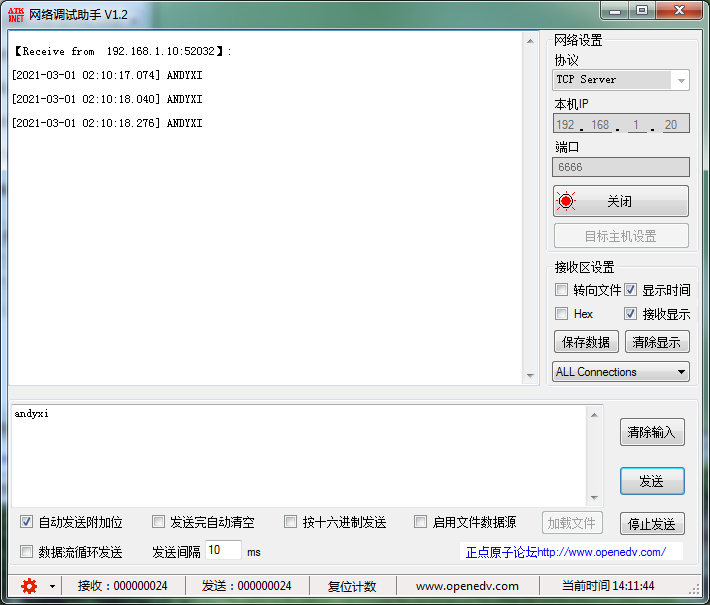Click the greyed 目标主机设置 button
The height and width of the screenshot is (605, 710).
click(x=621, y=235)
